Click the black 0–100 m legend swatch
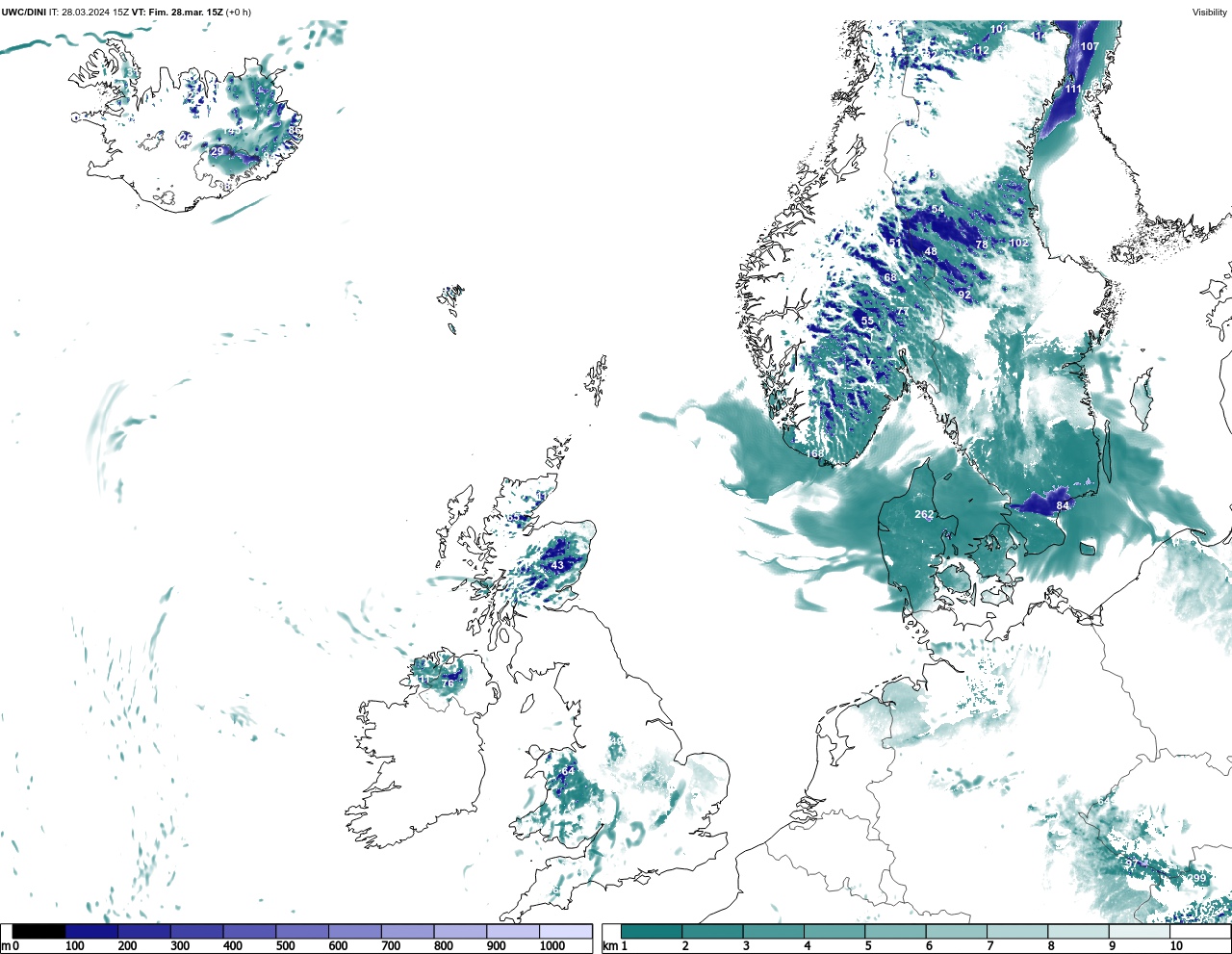This screenshot has height=954, width=1232. (38, 932)
